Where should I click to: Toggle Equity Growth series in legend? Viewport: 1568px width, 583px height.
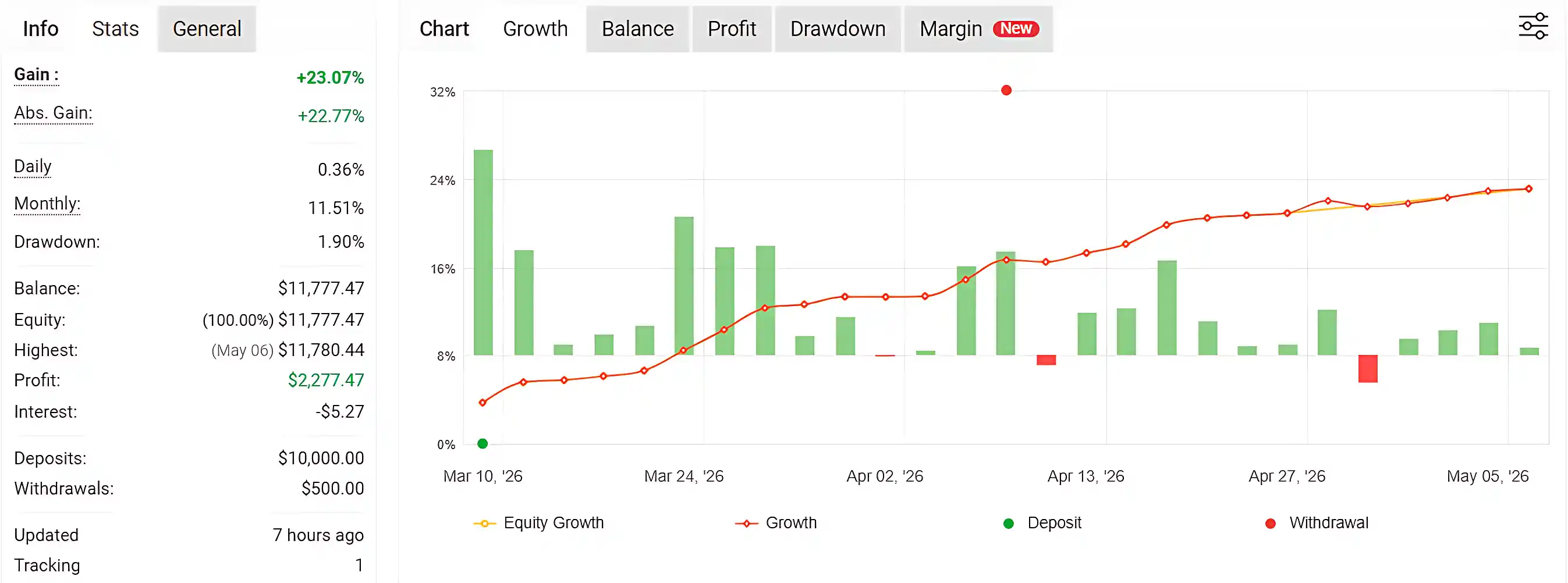[x=539, y=522]
